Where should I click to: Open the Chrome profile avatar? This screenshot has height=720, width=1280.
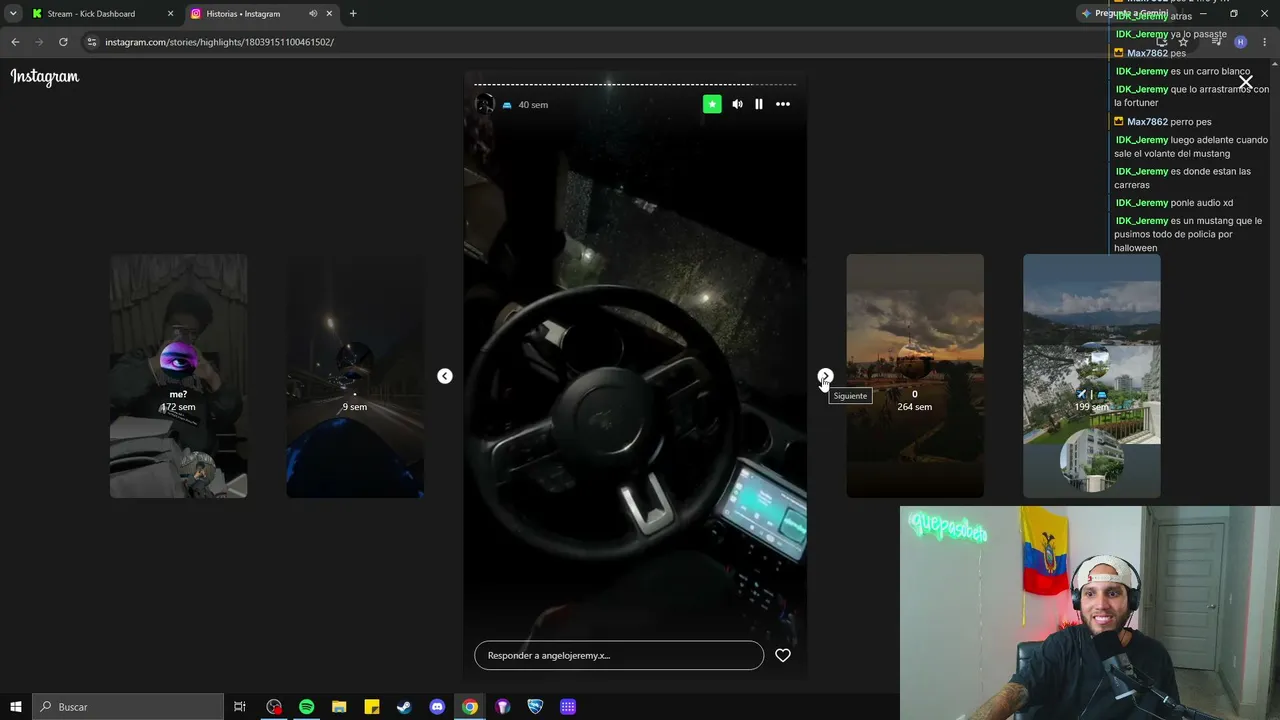click(1240, 42)
